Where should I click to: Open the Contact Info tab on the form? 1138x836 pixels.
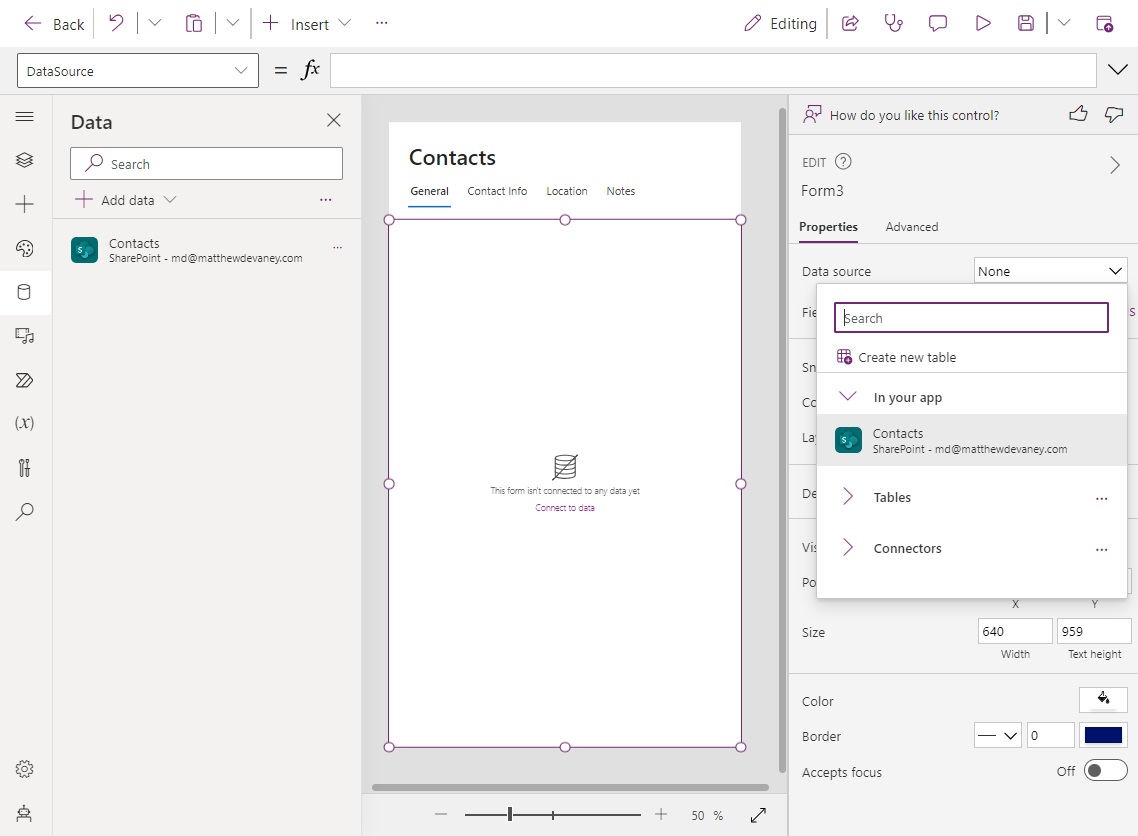[x=497, y=191]
